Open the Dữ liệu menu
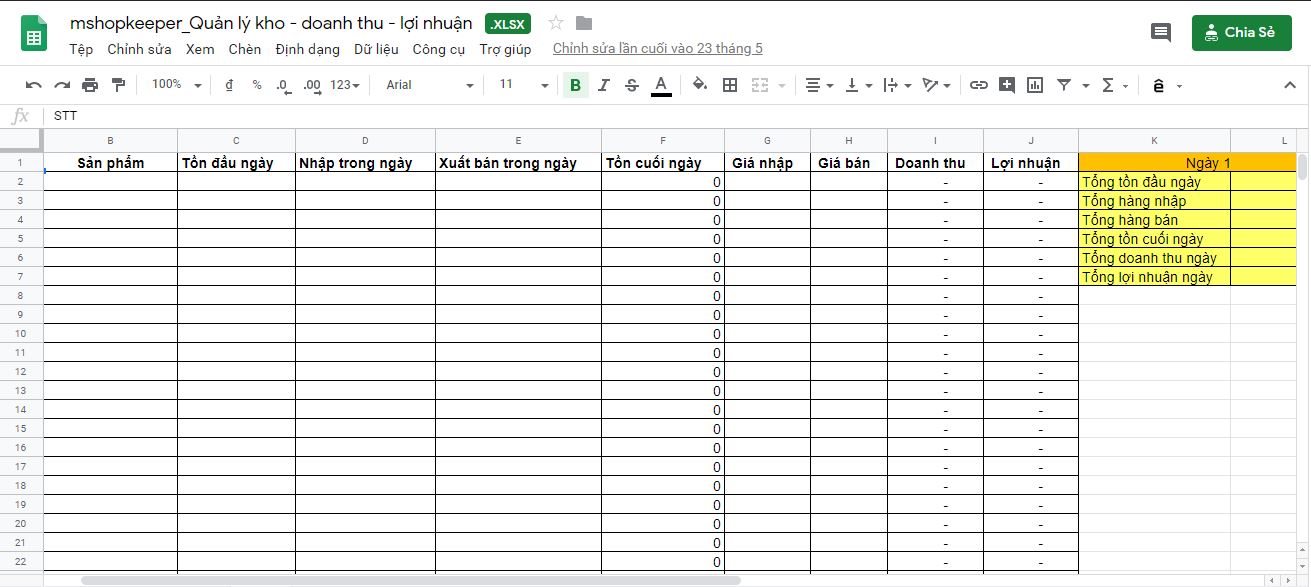This screenshot has height=587, width=1311. (x=376, y=49)
